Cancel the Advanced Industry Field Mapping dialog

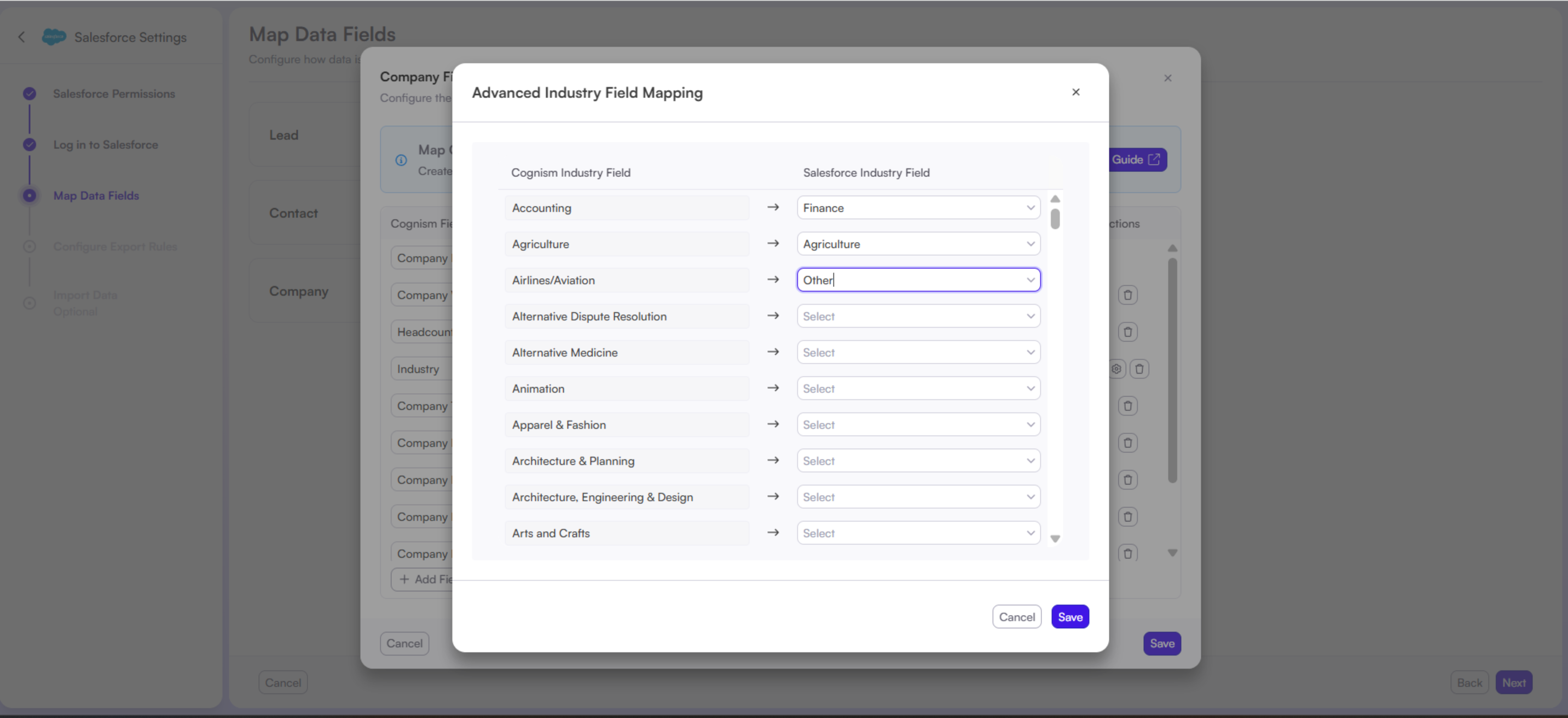click(1016, 616)
